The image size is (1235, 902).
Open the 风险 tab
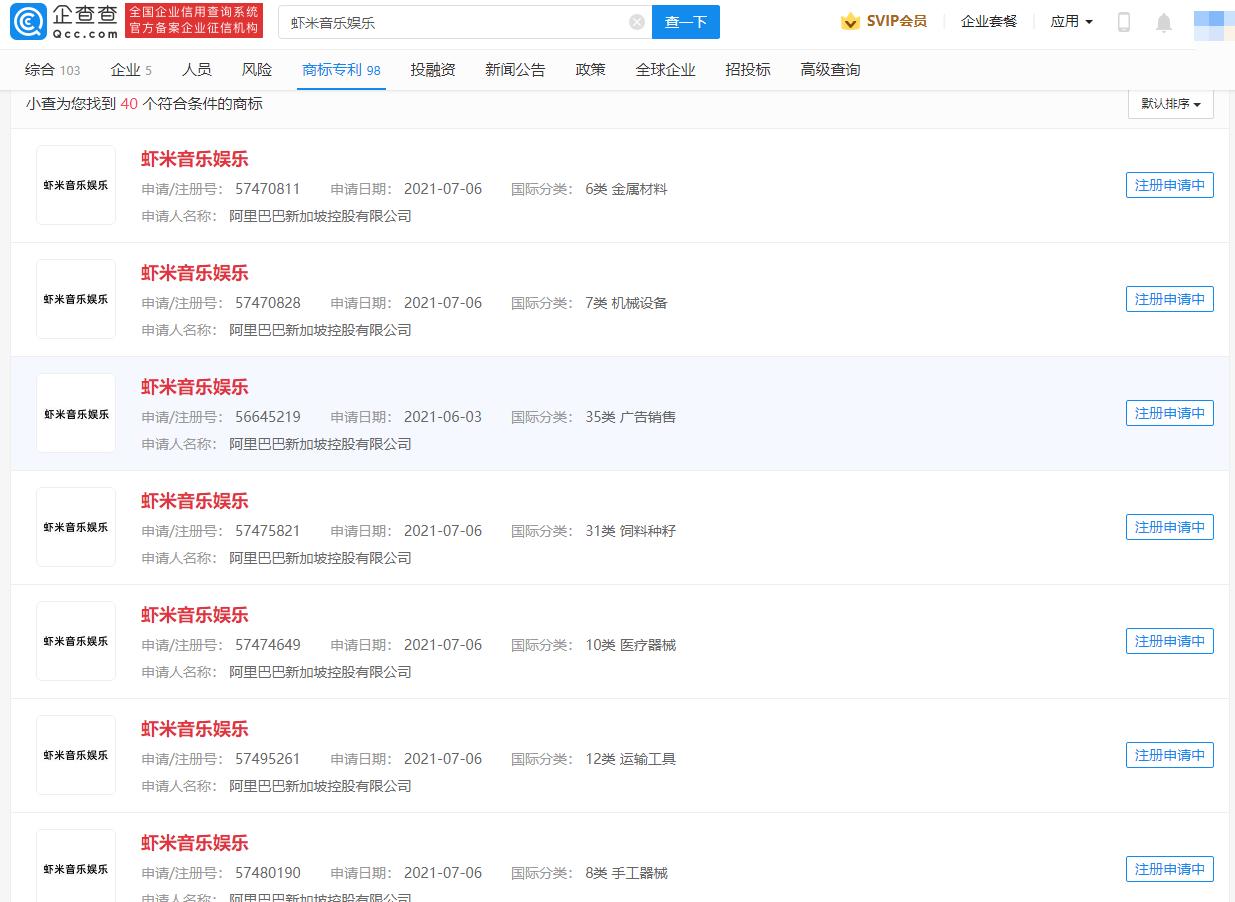click(x=257, y=70)
